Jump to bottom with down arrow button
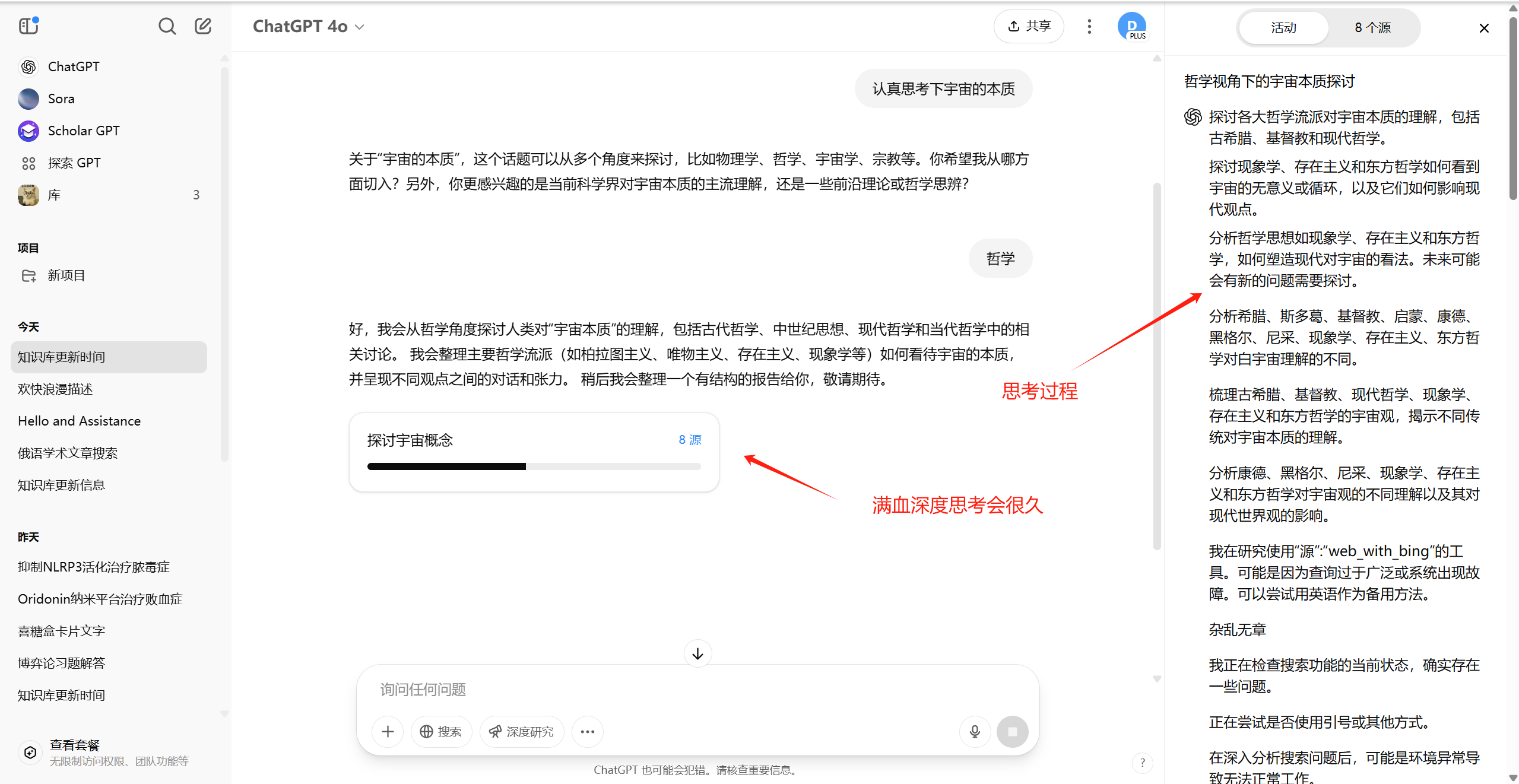Viewport: 1519px width, 784px height. point(698,653)
